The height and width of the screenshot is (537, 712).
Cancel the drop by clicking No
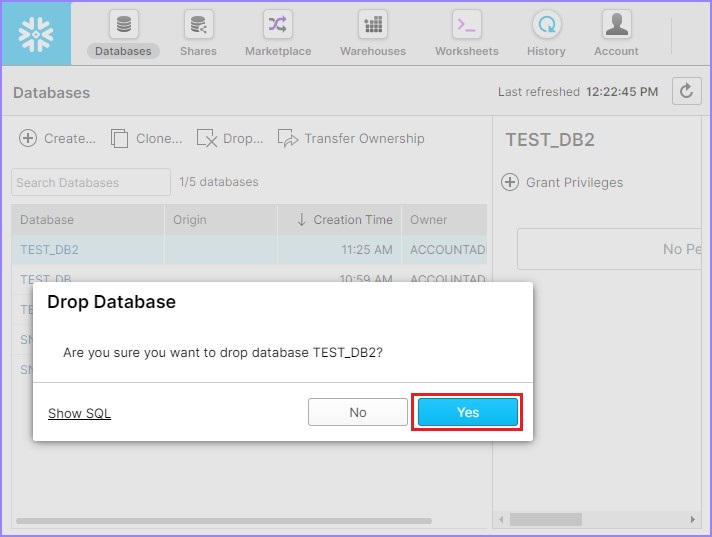(358, 412)
